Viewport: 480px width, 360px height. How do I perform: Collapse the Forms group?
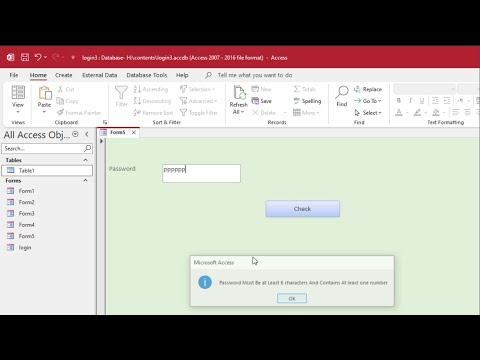pyautogui.click(x=86, y=180)
